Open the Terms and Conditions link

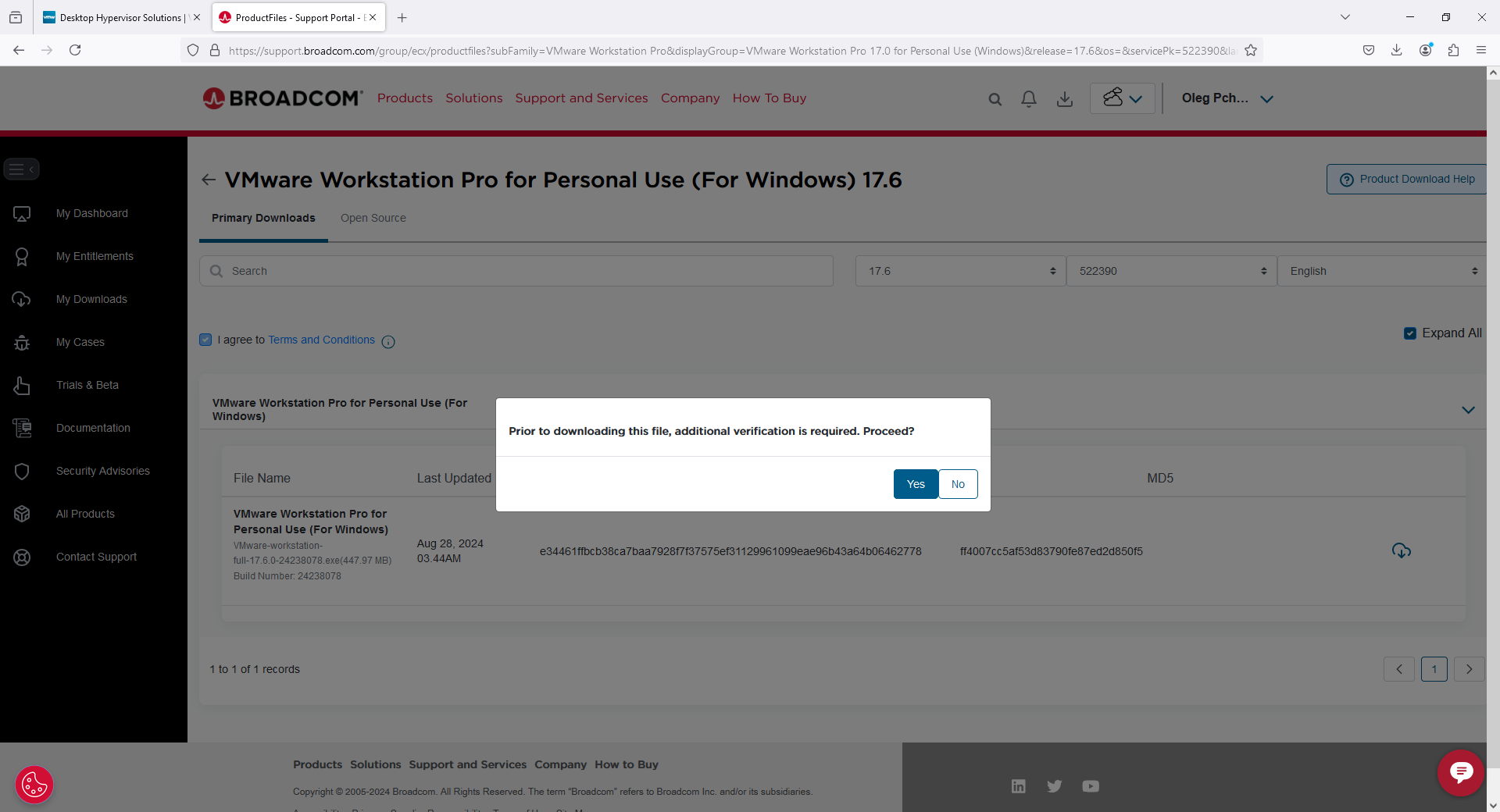click(322, 340)
